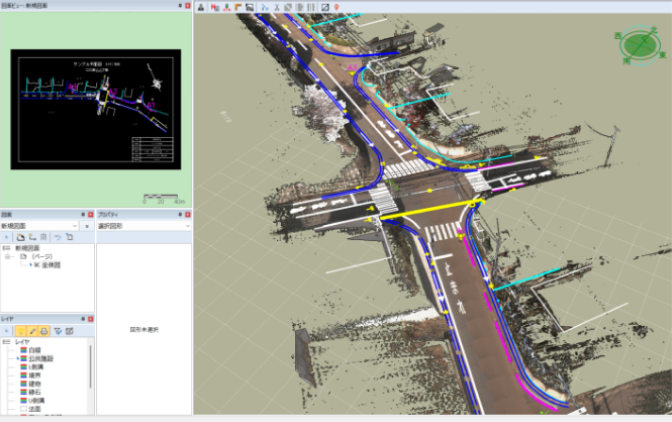Toggle the printer layer print button
The width and height of the screenshot is (672, 422).
point(45,329)
